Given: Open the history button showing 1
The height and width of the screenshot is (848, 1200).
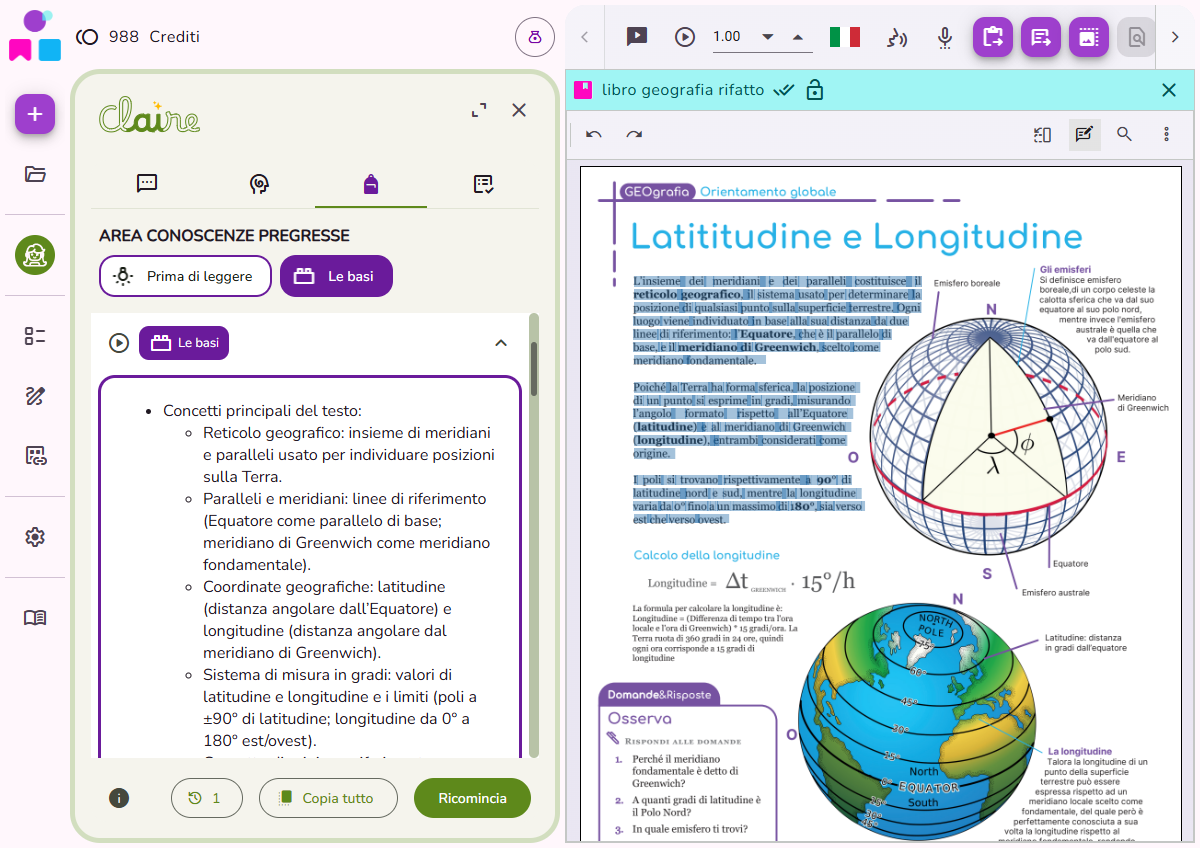Looking at the screenshot, I should click(207, 798).
